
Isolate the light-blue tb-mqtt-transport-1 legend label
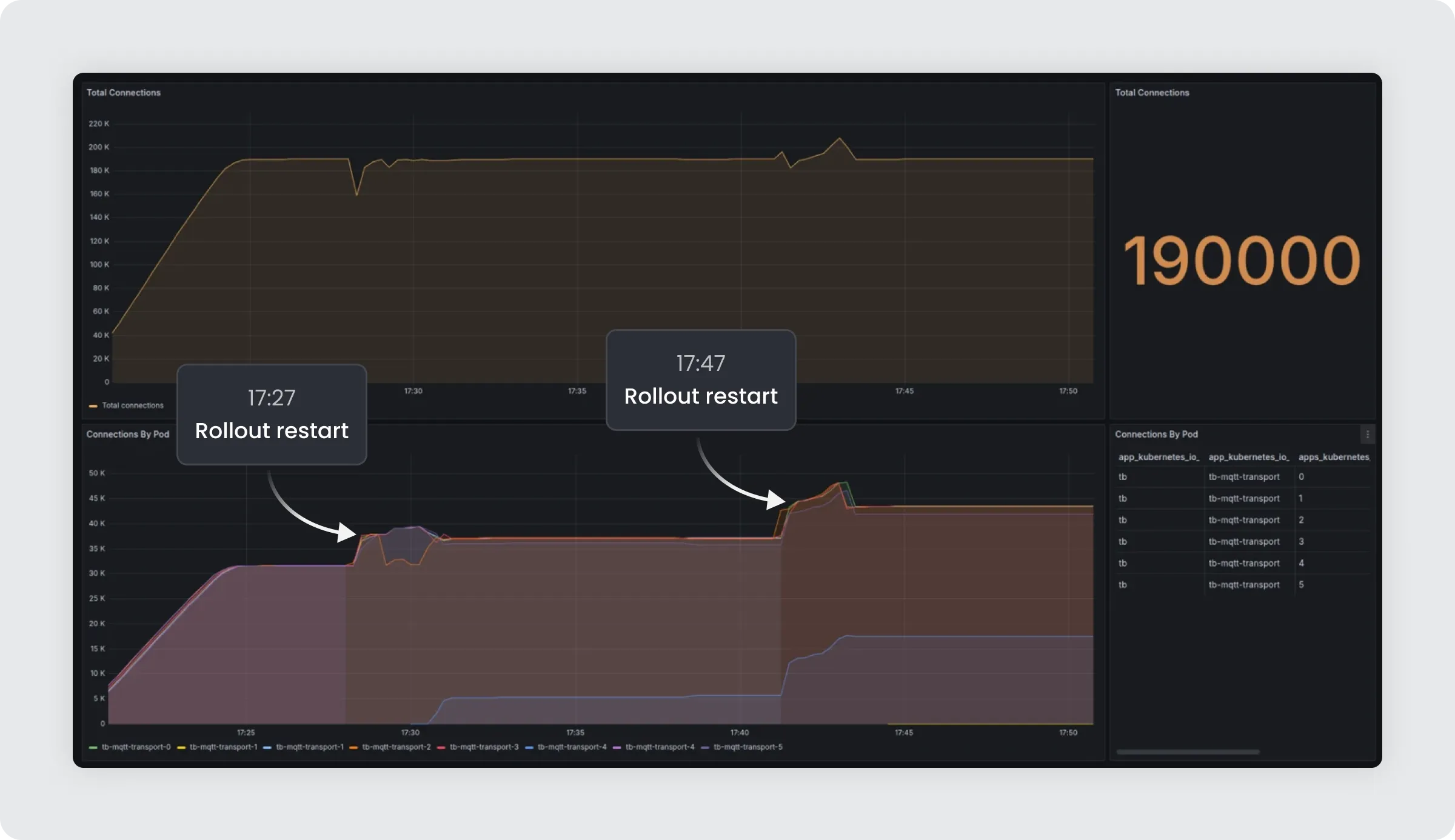pyautogui.click(x=309, y=747)
